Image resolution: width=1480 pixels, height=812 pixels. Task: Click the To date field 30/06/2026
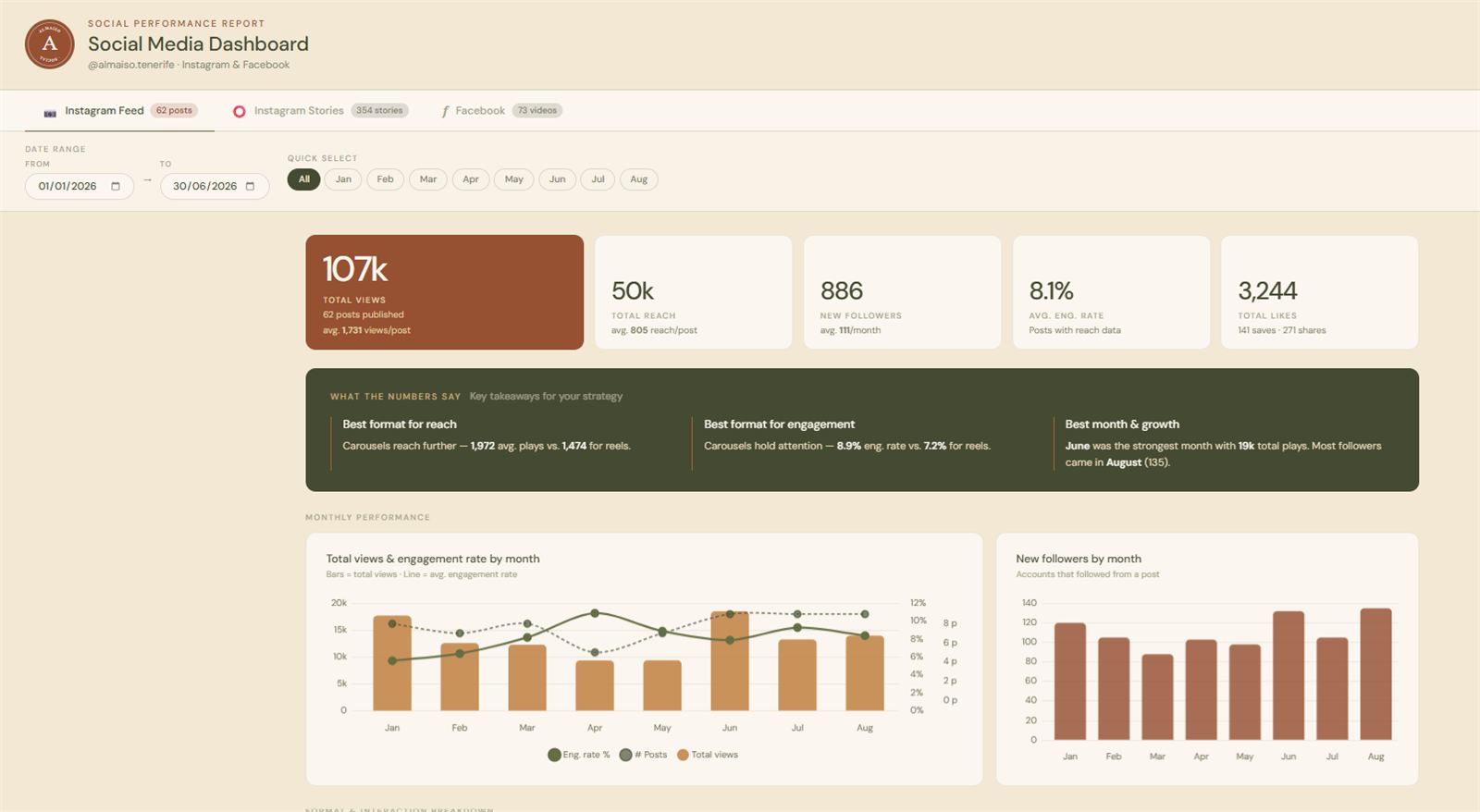click(x=215, y=186)
